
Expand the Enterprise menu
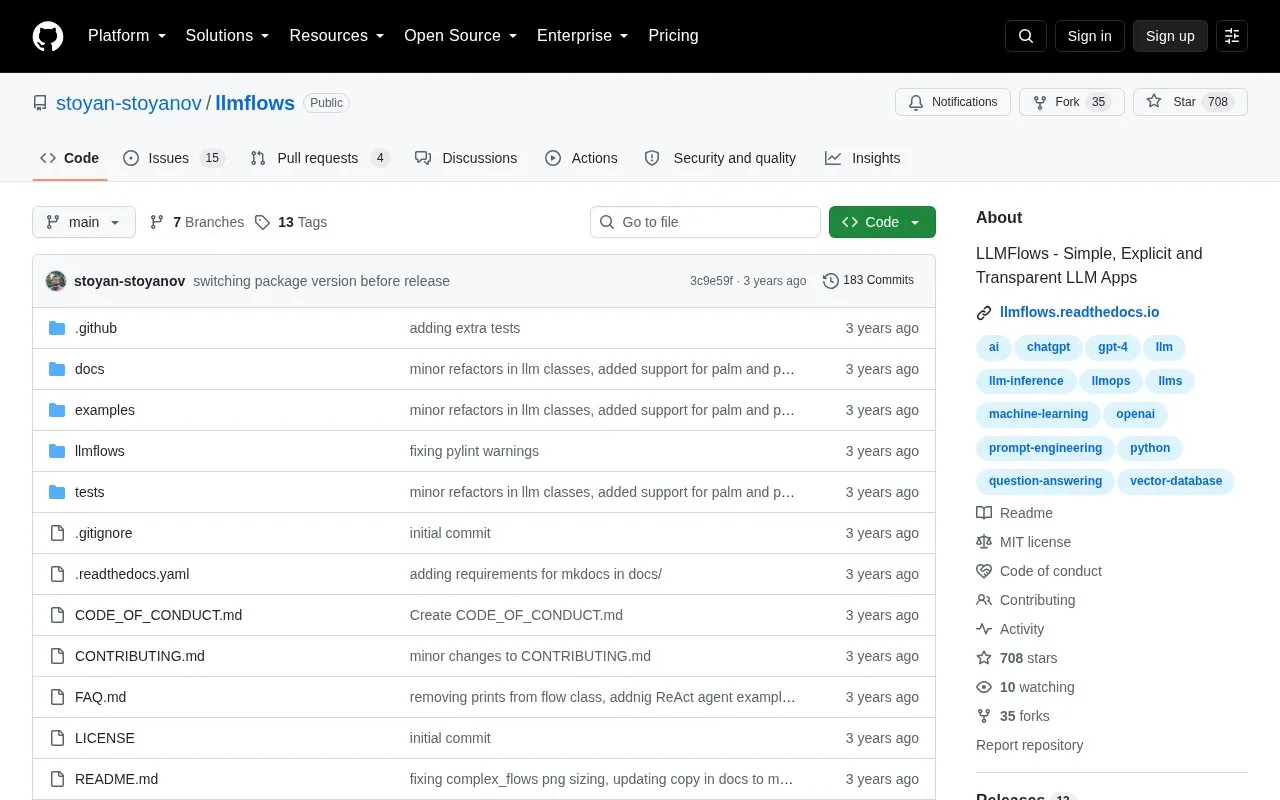coord(582,36)
